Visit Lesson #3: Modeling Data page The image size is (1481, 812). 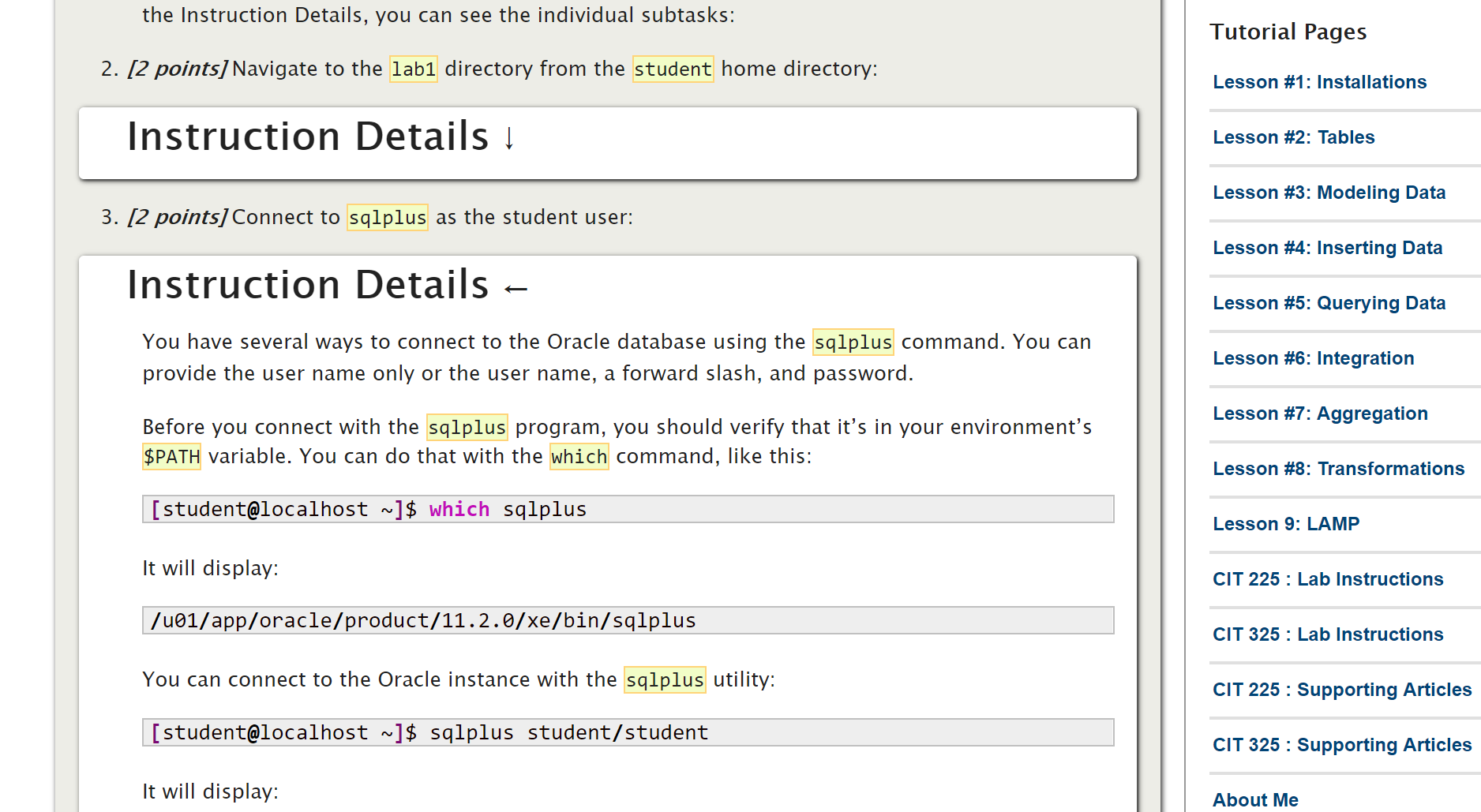(1329, 192)
